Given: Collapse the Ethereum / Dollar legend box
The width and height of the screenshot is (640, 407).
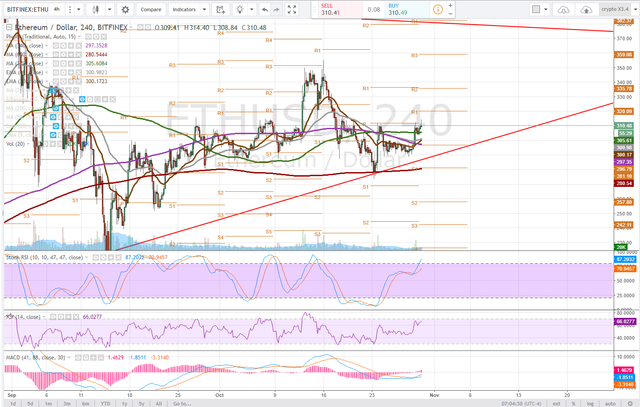Looking at the screenshot, I should pos(9,27).
